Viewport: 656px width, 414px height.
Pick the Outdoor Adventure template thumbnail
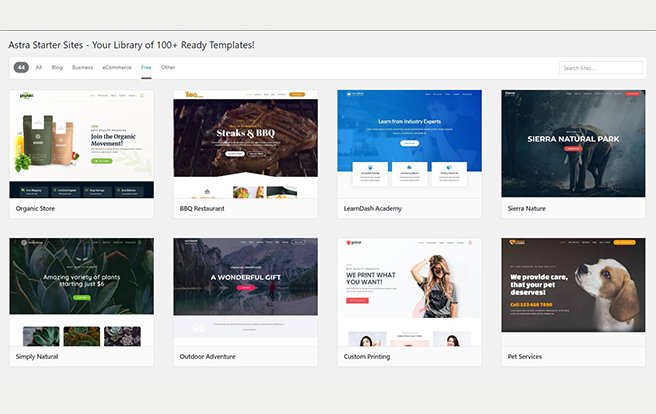(245, 291)
